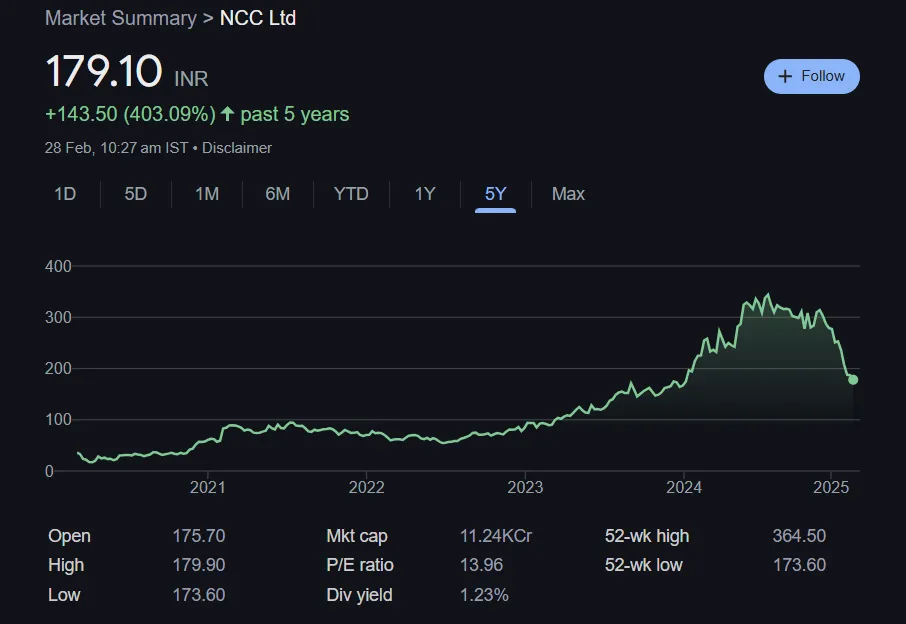Click the Div yield label

click(359, 595)
